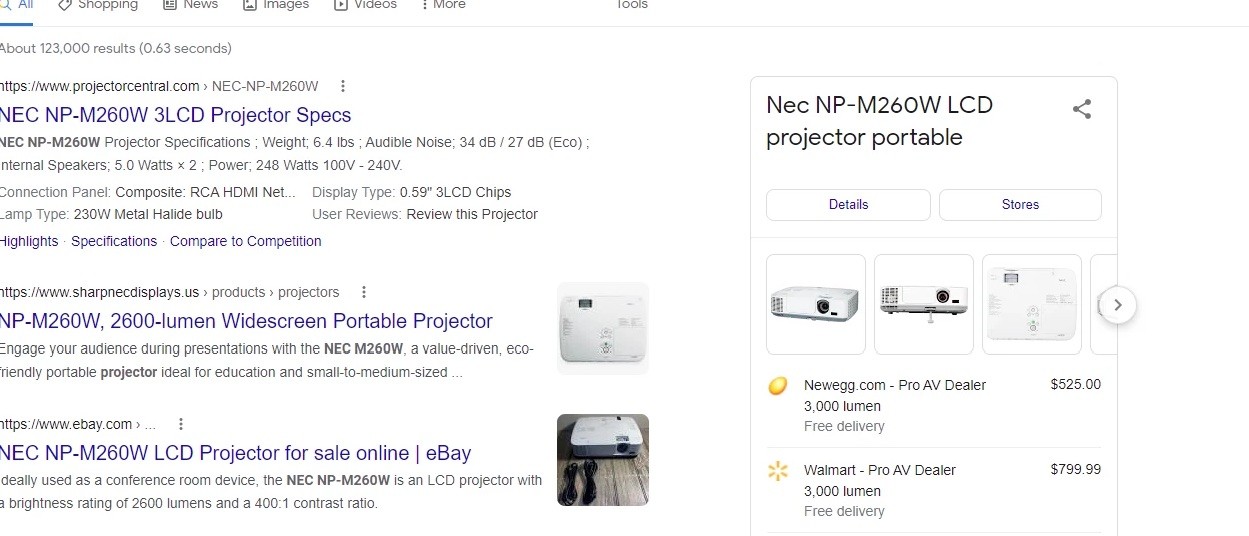Switch to the Shopping tab
Viewport: 1249px width, 536px height.
point(97,5)
